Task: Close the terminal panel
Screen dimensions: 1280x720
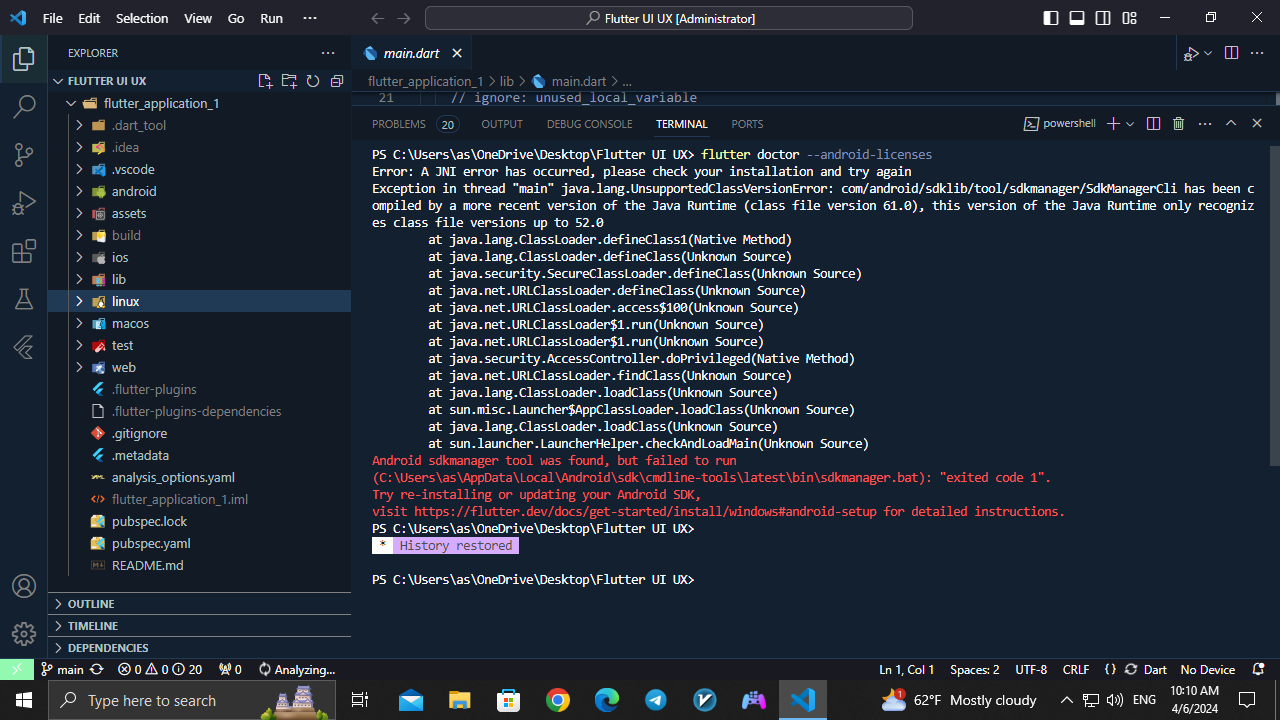Action: point(1257,124)
